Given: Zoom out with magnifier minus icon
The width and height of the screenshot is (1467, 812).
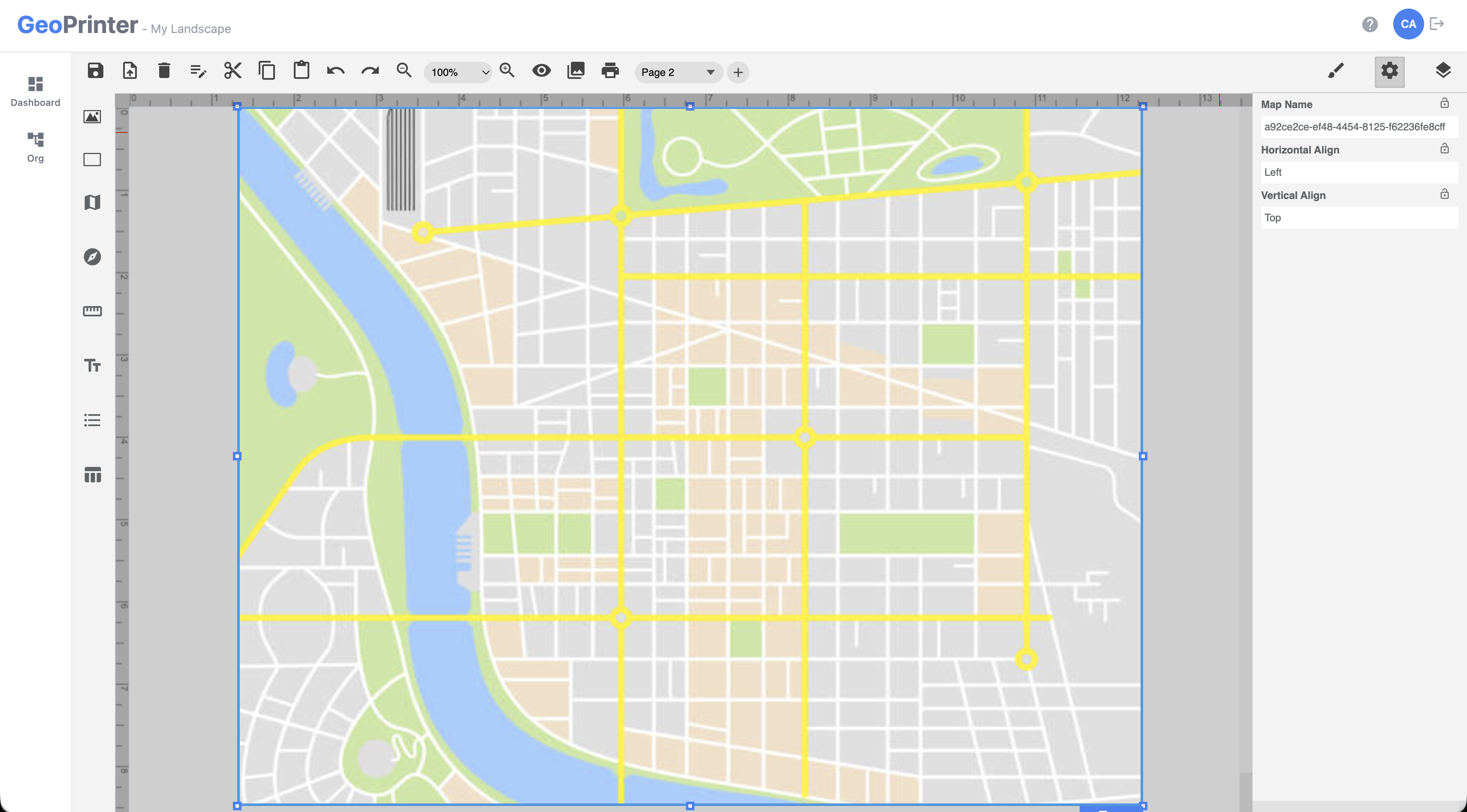Looking at the screenshot, I should pyautogui.click(x=404, y=71).
